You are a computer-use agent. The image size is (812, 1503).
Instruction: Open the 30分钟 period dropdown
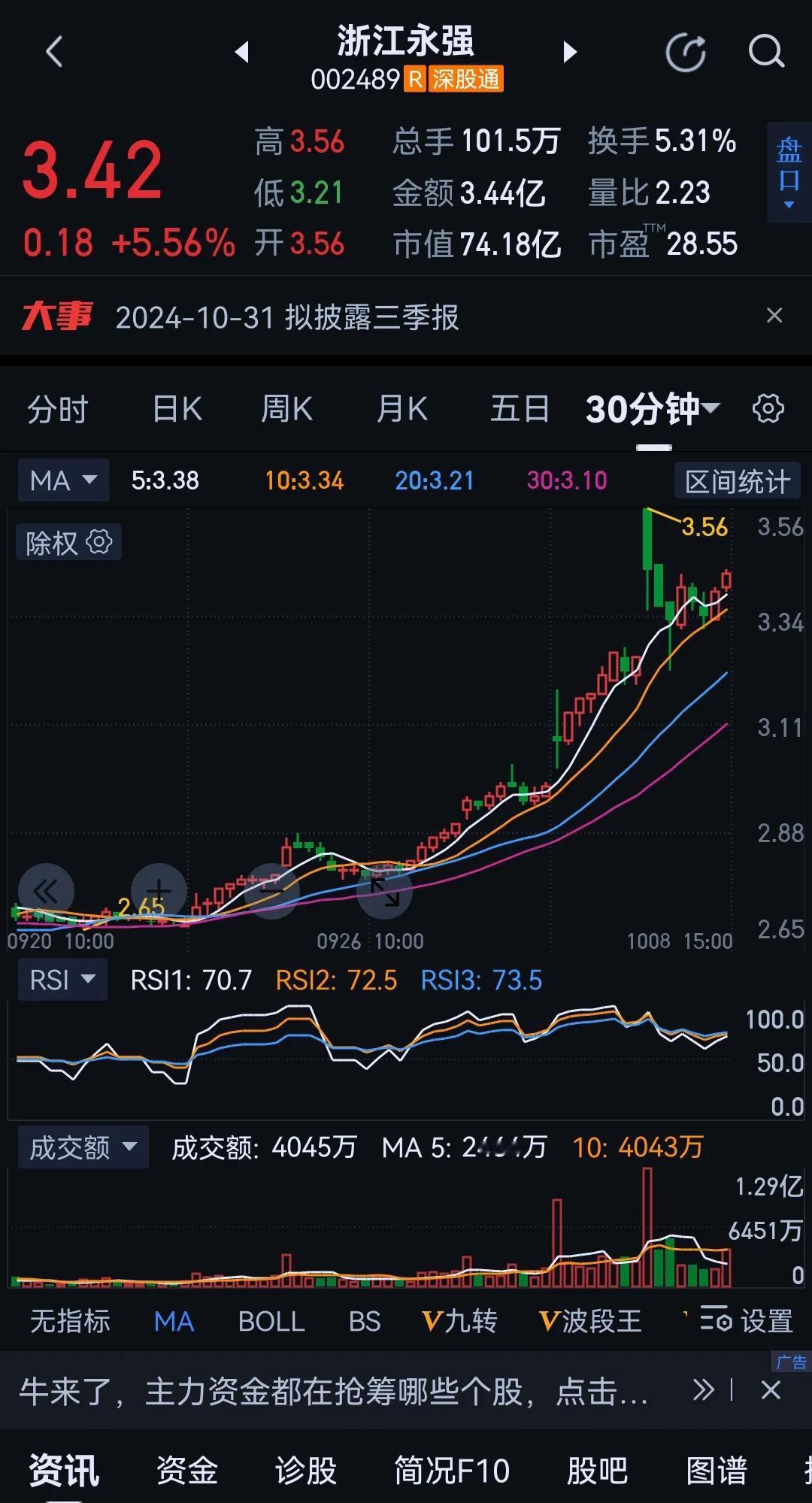tap(653, 410)
